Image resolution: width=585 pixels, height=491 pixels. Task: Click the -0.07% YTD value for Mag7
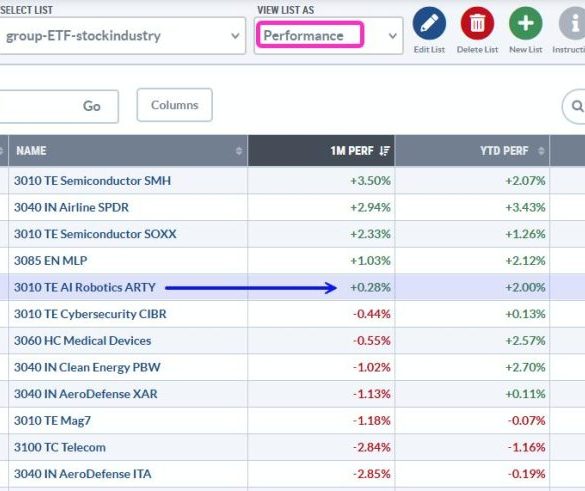526,420
